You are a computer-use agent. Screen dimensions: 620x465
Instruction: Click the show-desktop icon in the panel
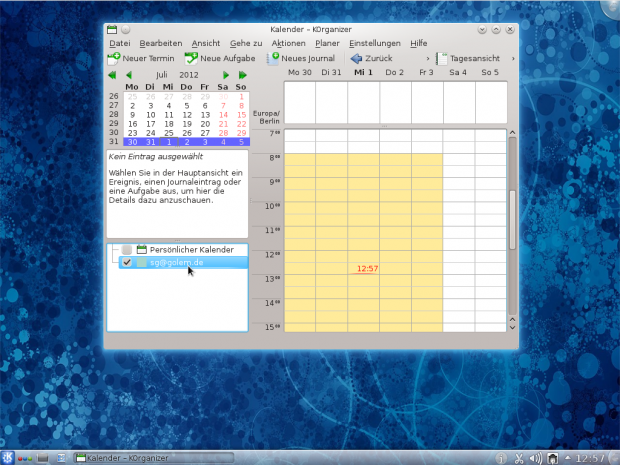point(43,458)
